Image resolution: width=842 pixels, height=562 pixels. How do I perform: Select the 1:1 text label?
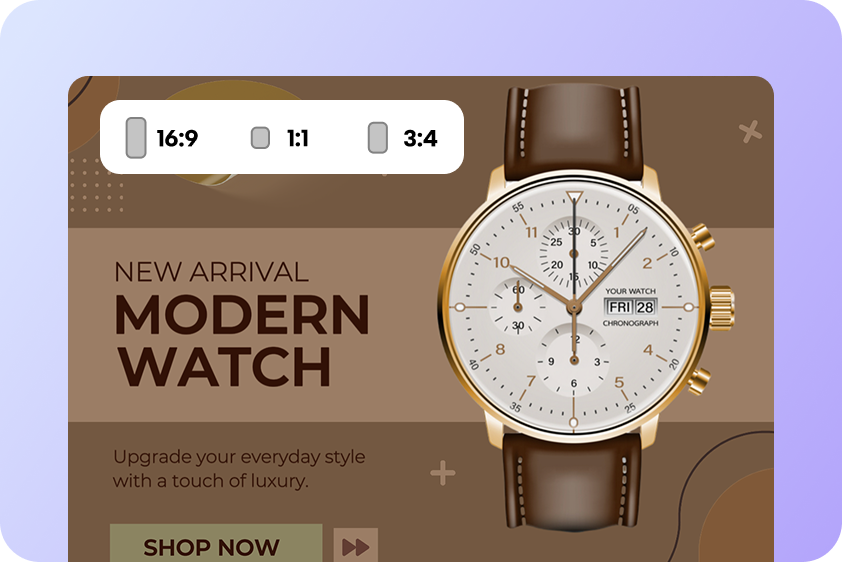297,138
